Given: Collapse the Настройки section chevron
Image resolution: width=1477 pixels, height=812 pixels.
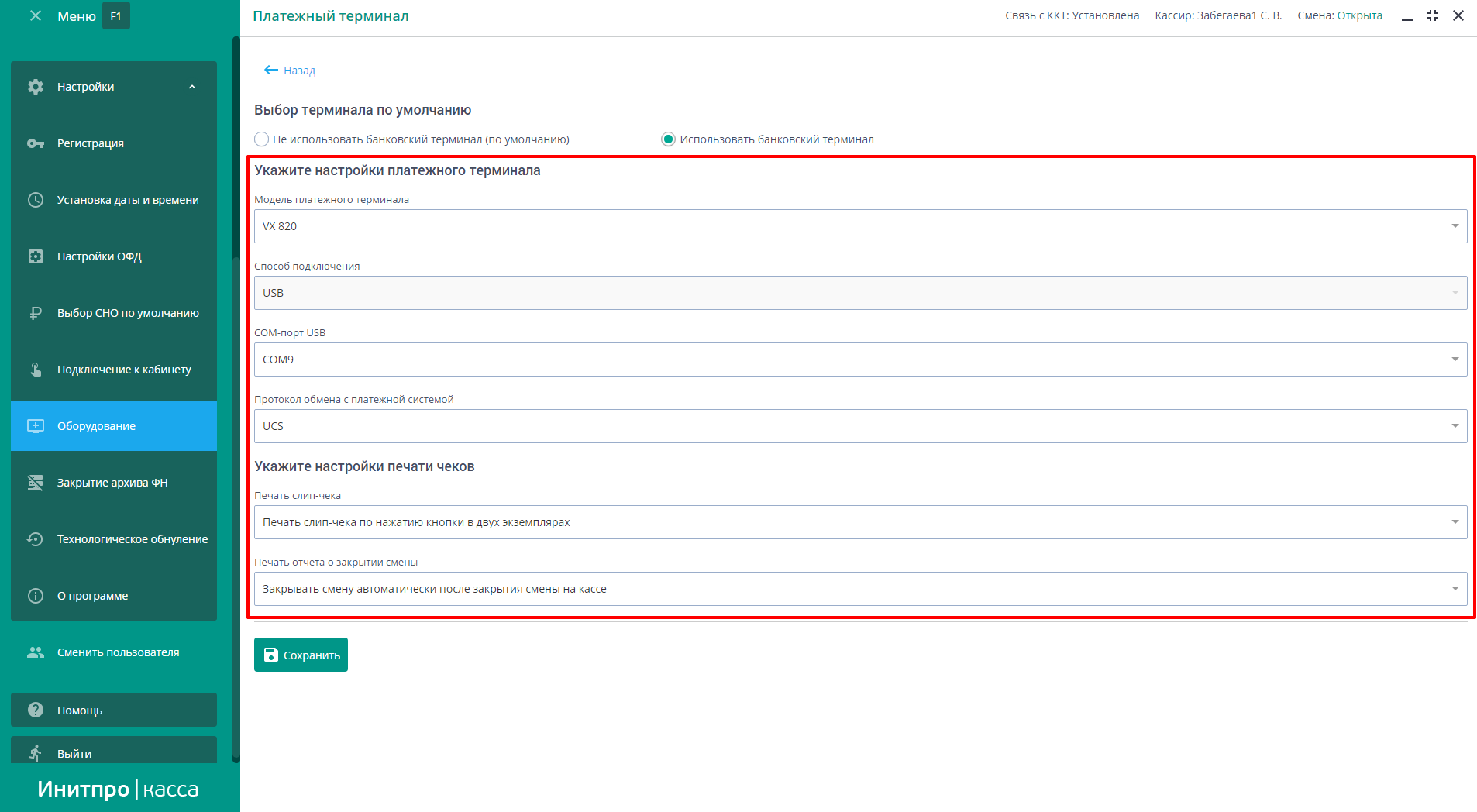Looking at the screenshot, I should pyautogui.click(x=192, y=87).
